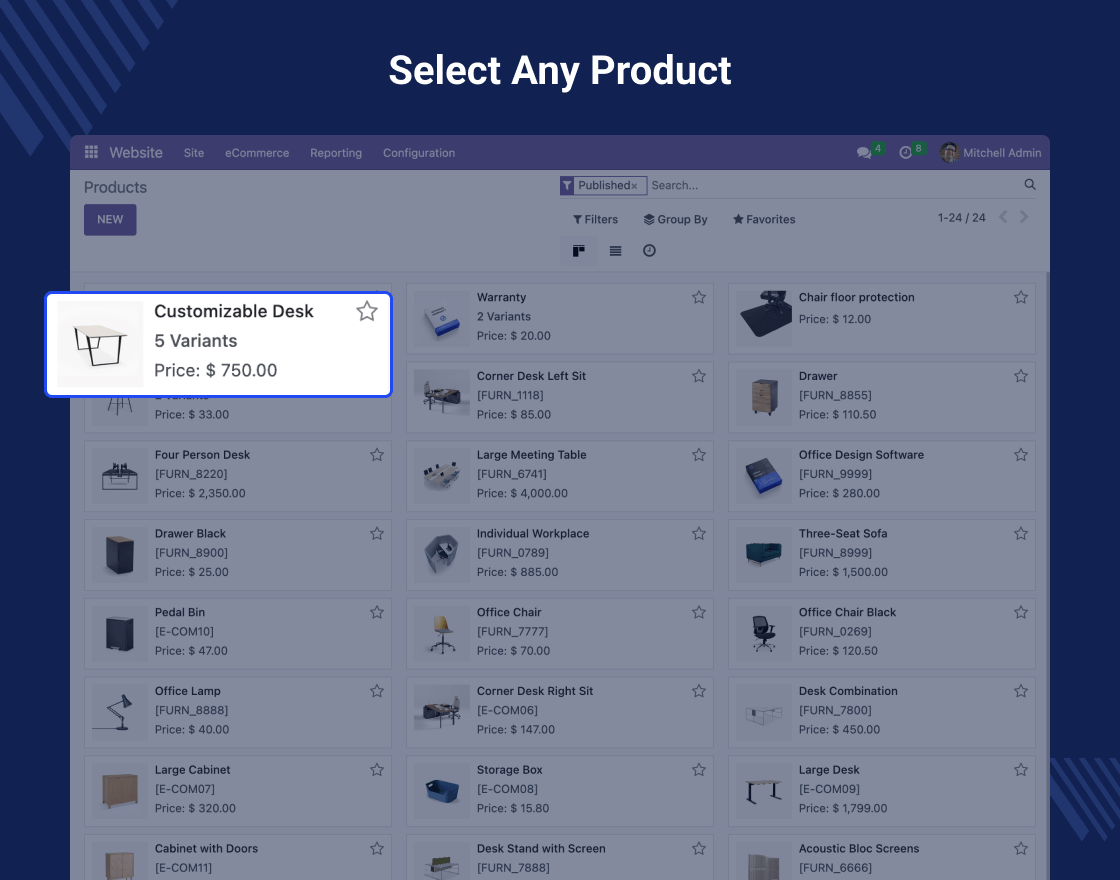Click the Desk Stand with Screen name
This screenshot has width=1120, height=880.
[541, 849]
